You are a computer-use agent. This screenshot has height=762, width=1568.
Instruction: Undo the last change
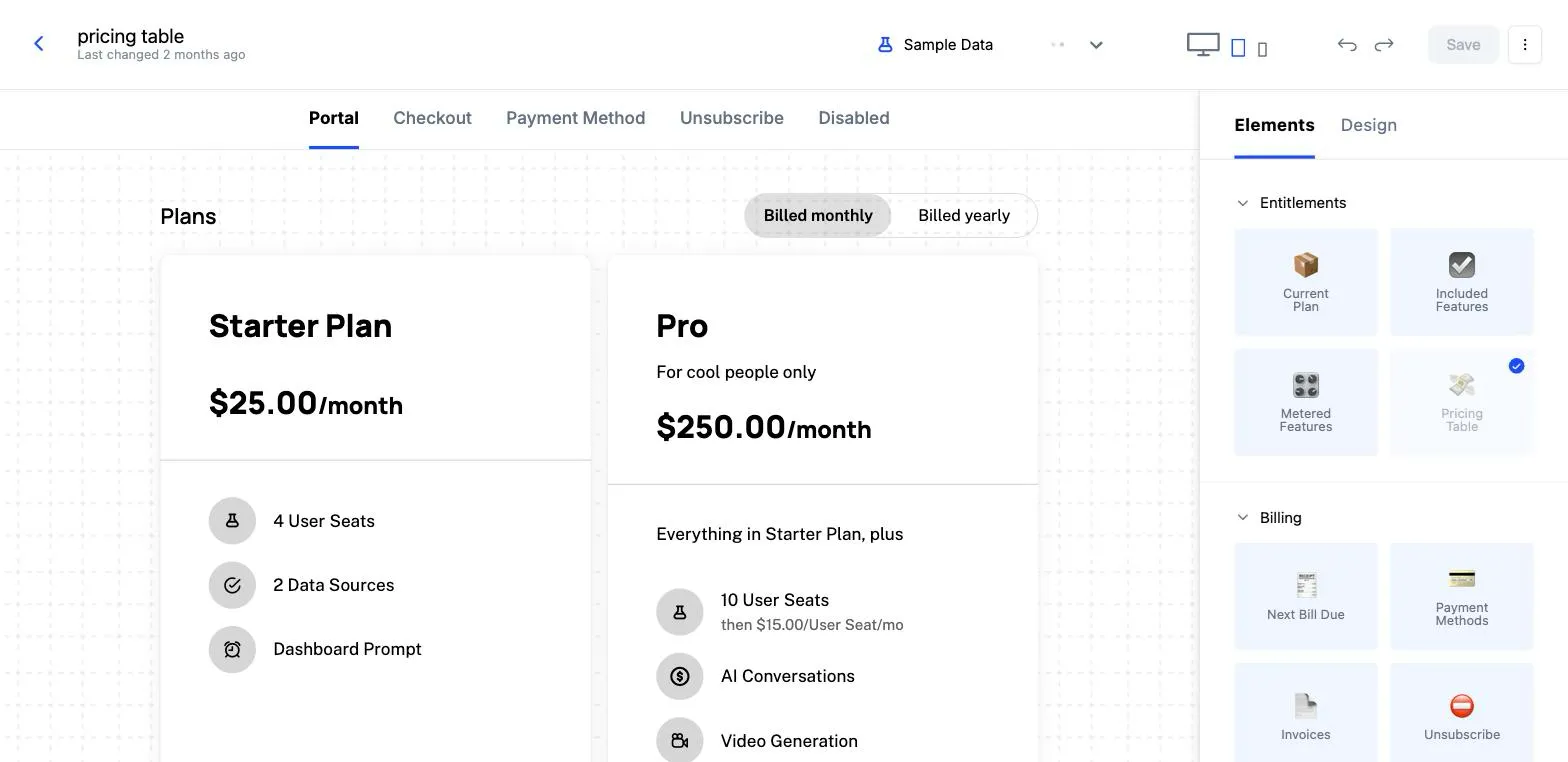[x=1347, y=44]
